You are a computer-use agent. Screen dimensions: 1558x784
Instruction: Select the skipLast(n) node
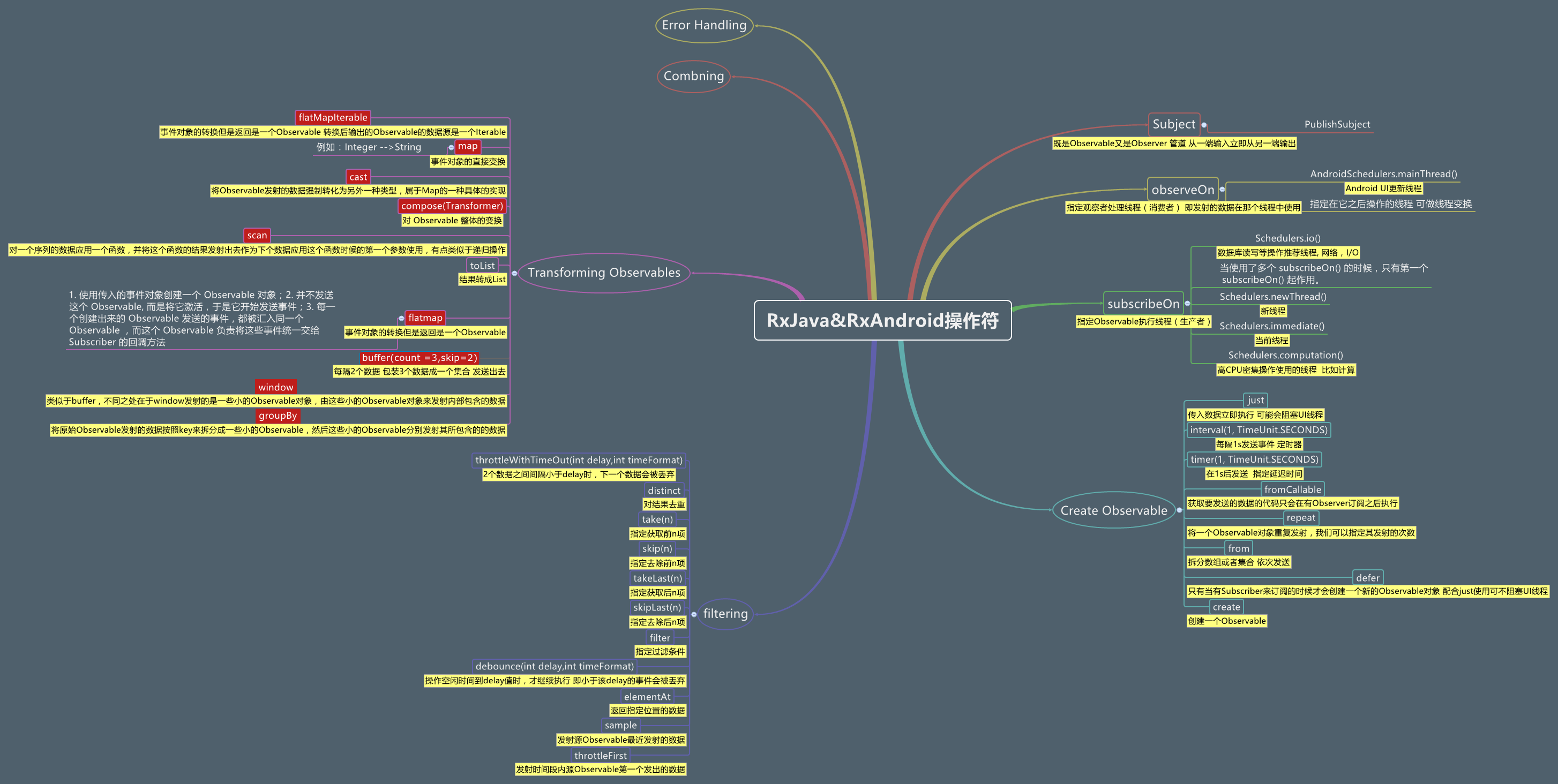click(x=657, y=607)
